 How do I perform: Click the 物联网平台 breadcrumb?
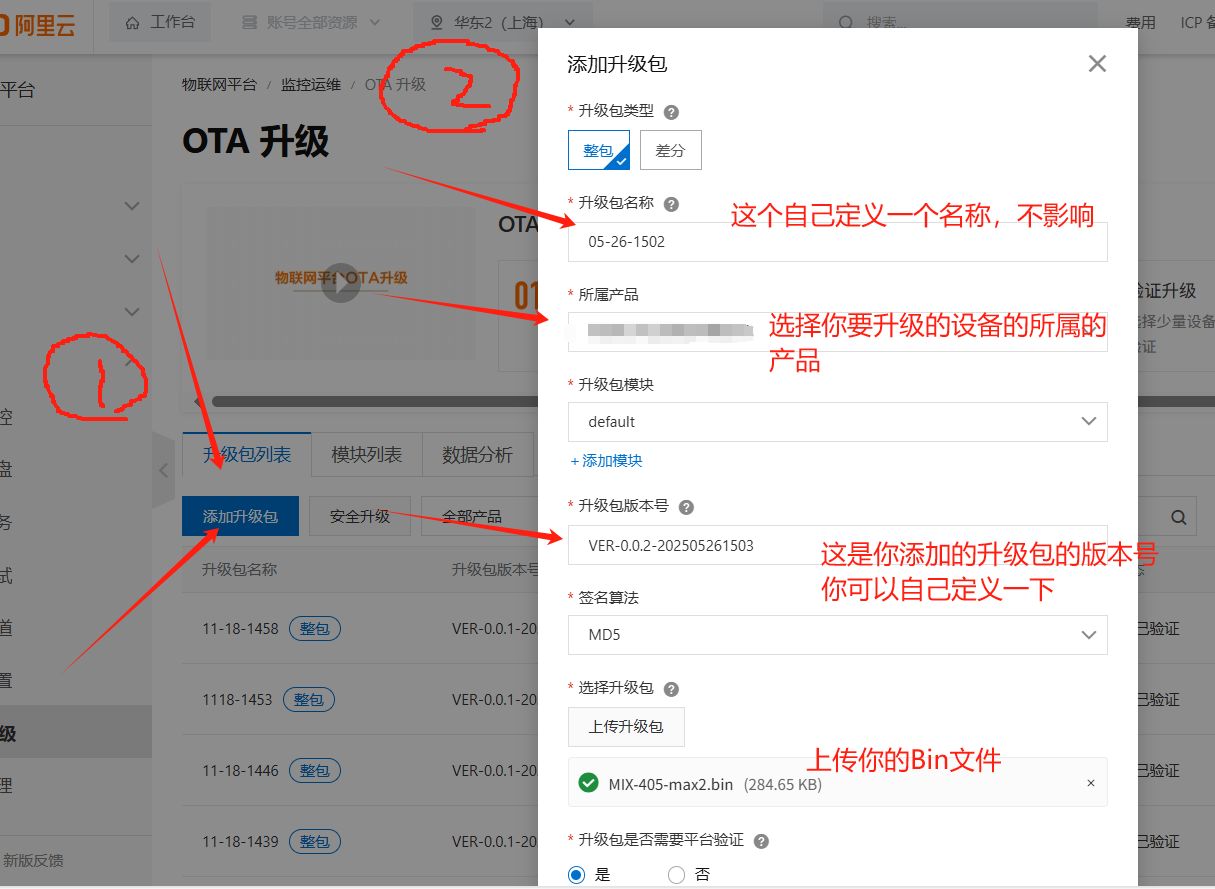tap(219, 85)
